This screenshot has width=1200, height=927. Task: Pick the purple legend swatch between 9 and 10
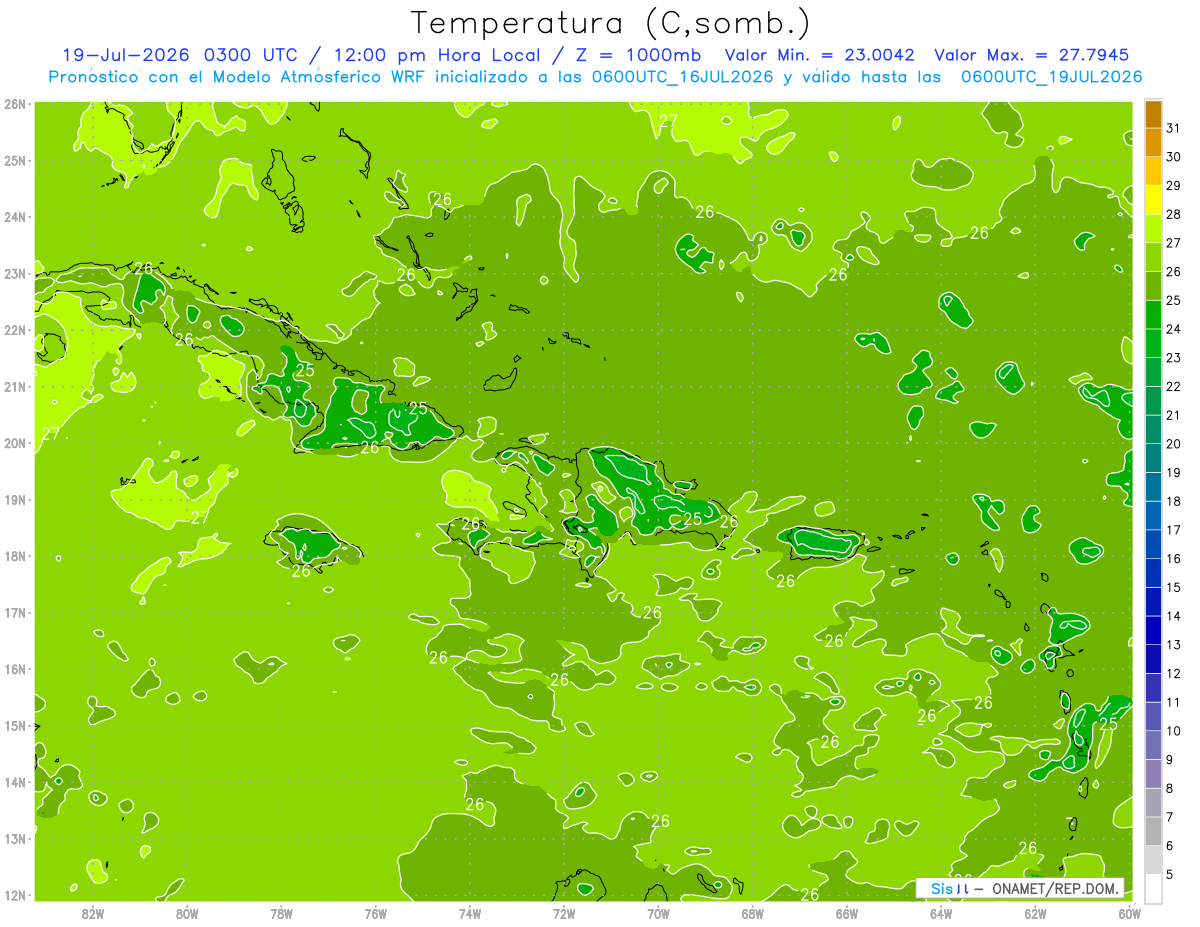(1153, 746)
